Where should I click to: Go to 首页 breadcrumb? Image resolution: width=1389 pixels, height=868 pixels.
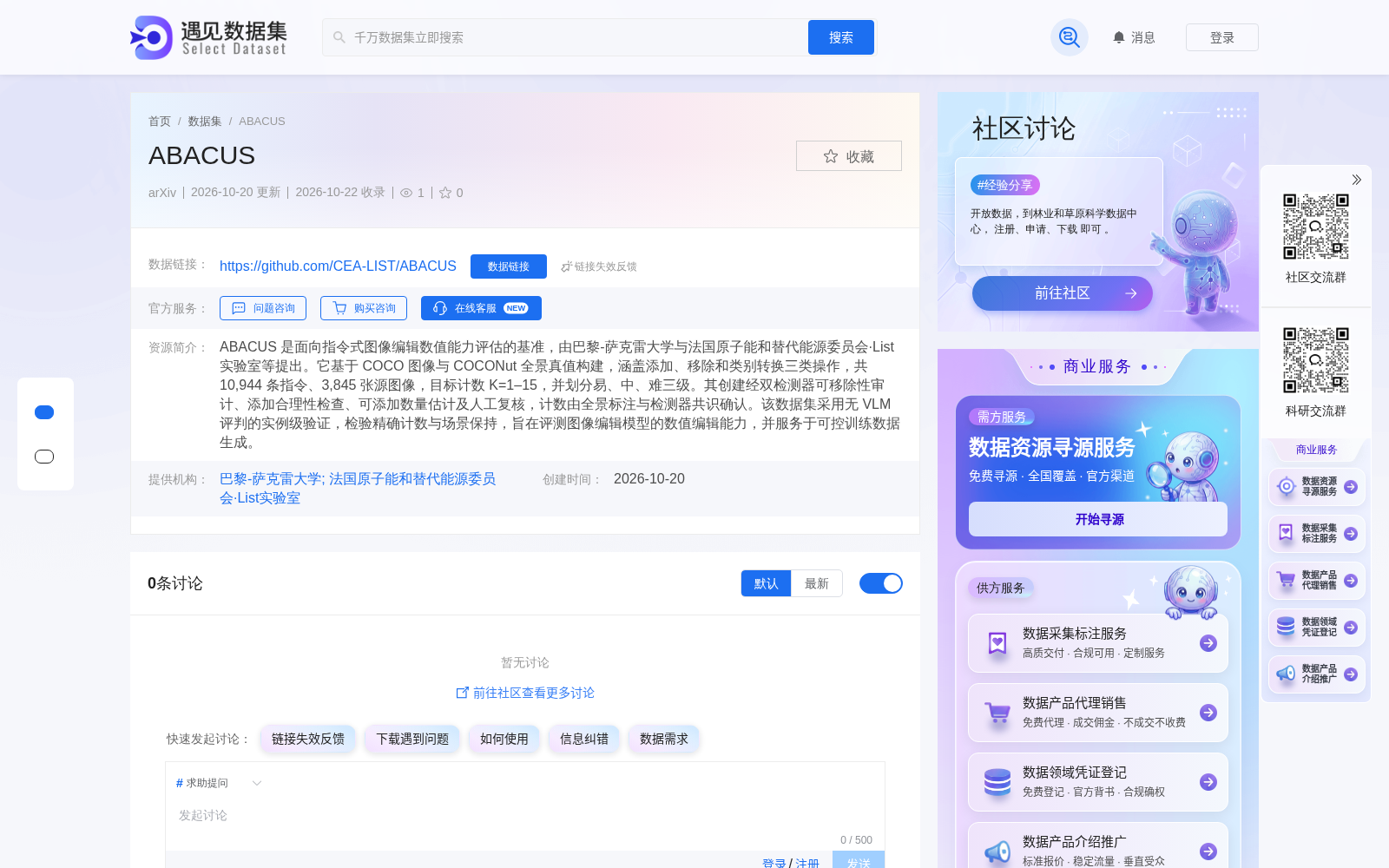(160, 122)
